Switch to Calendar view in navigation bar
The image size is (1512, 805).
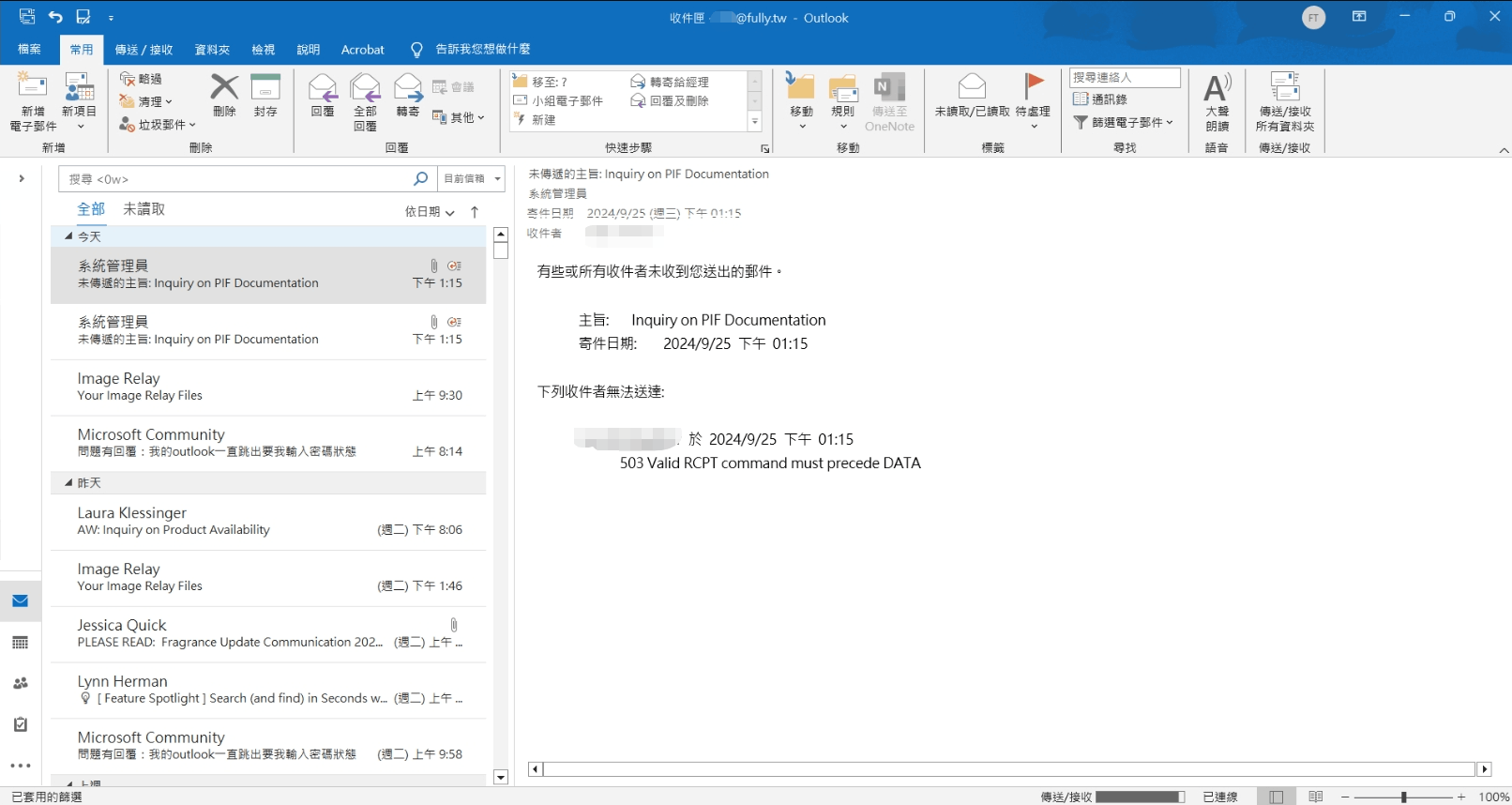21,643
